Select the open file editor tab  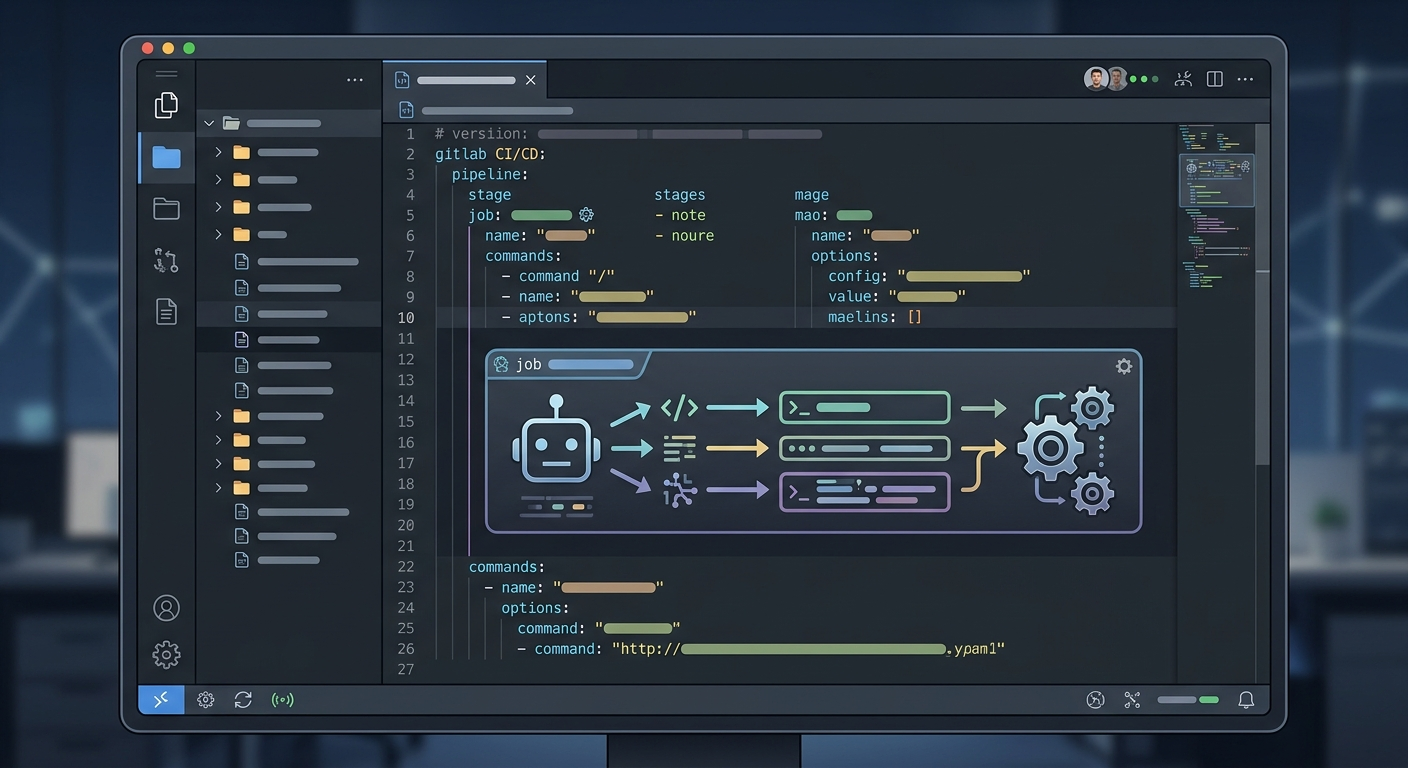click(465, 80)
